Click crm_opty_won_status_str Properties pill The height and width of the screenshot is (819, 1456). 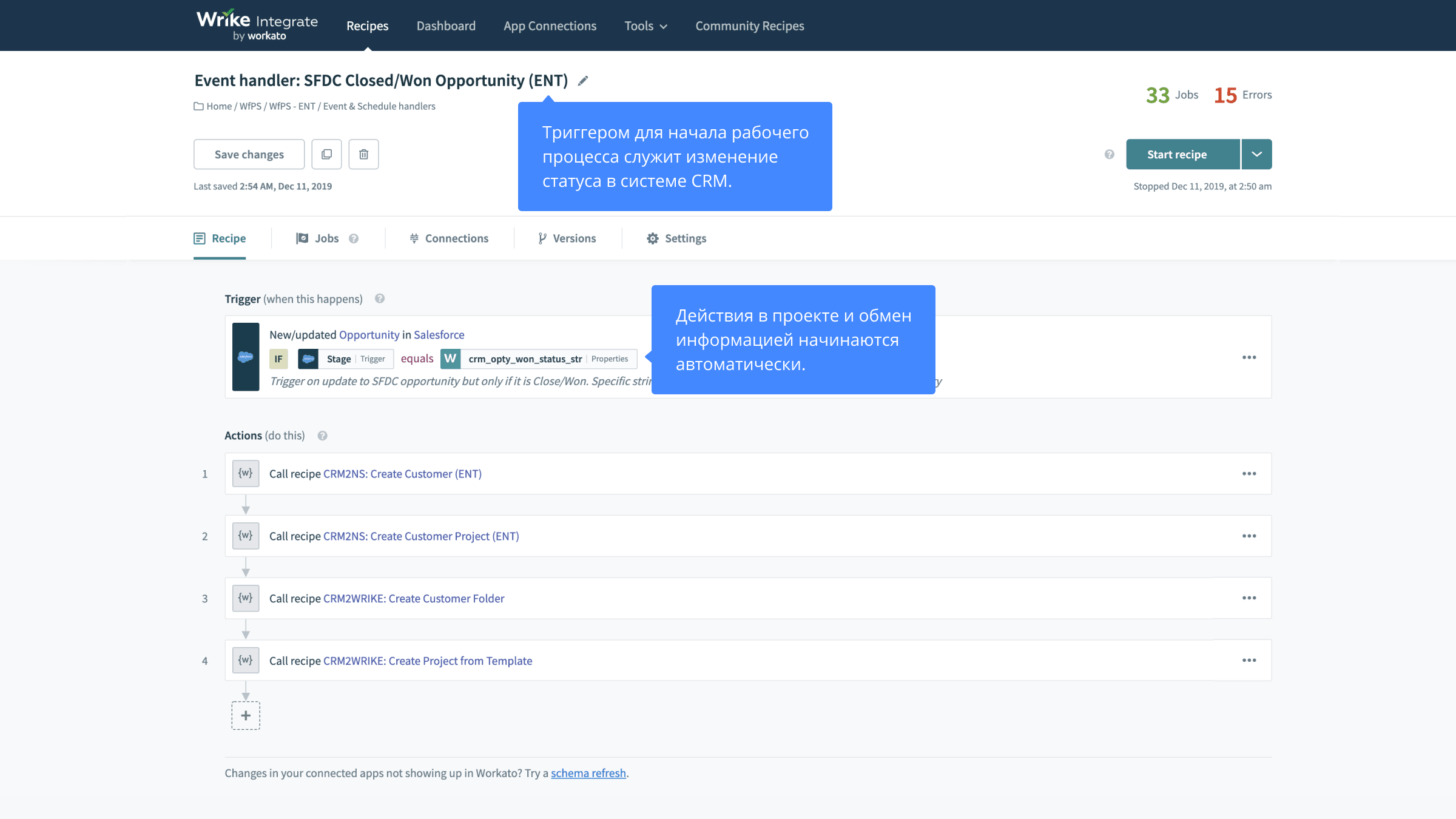[x=539, y=359]
